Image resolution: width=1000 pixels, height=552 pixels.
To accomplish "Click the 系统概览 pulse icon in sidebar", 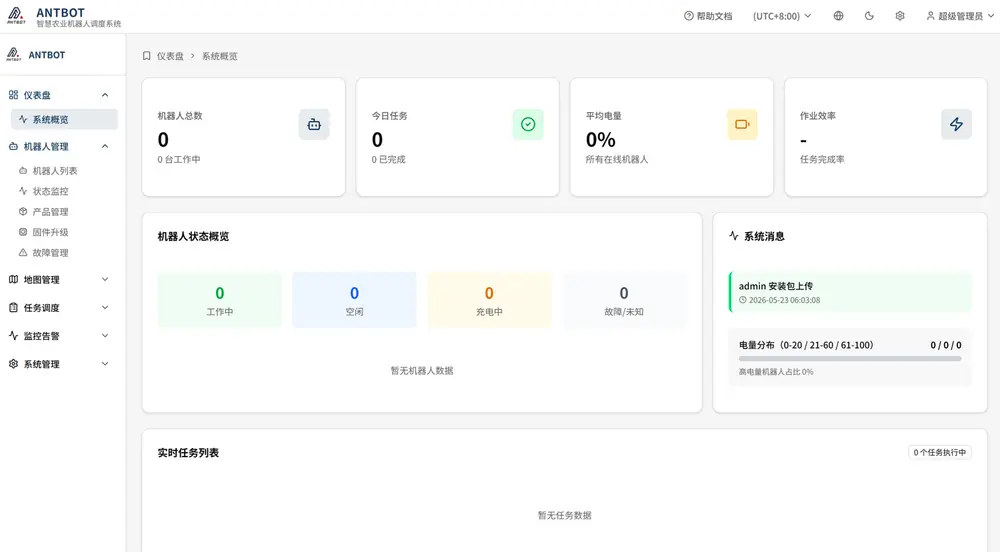I will point(23,119).
